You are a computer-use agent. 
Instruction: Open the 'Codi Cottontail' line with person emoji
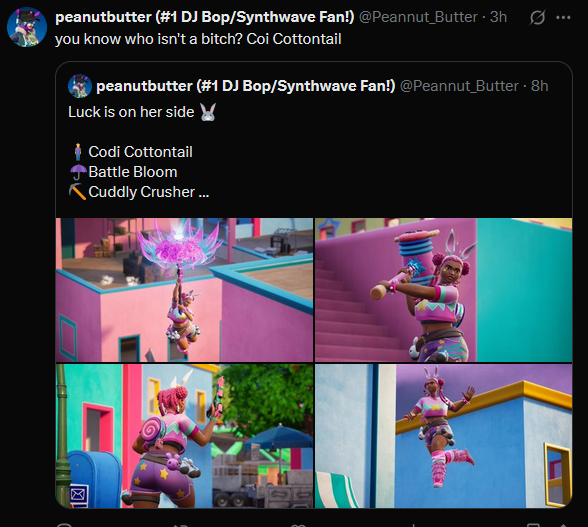[x=132, y=152]
